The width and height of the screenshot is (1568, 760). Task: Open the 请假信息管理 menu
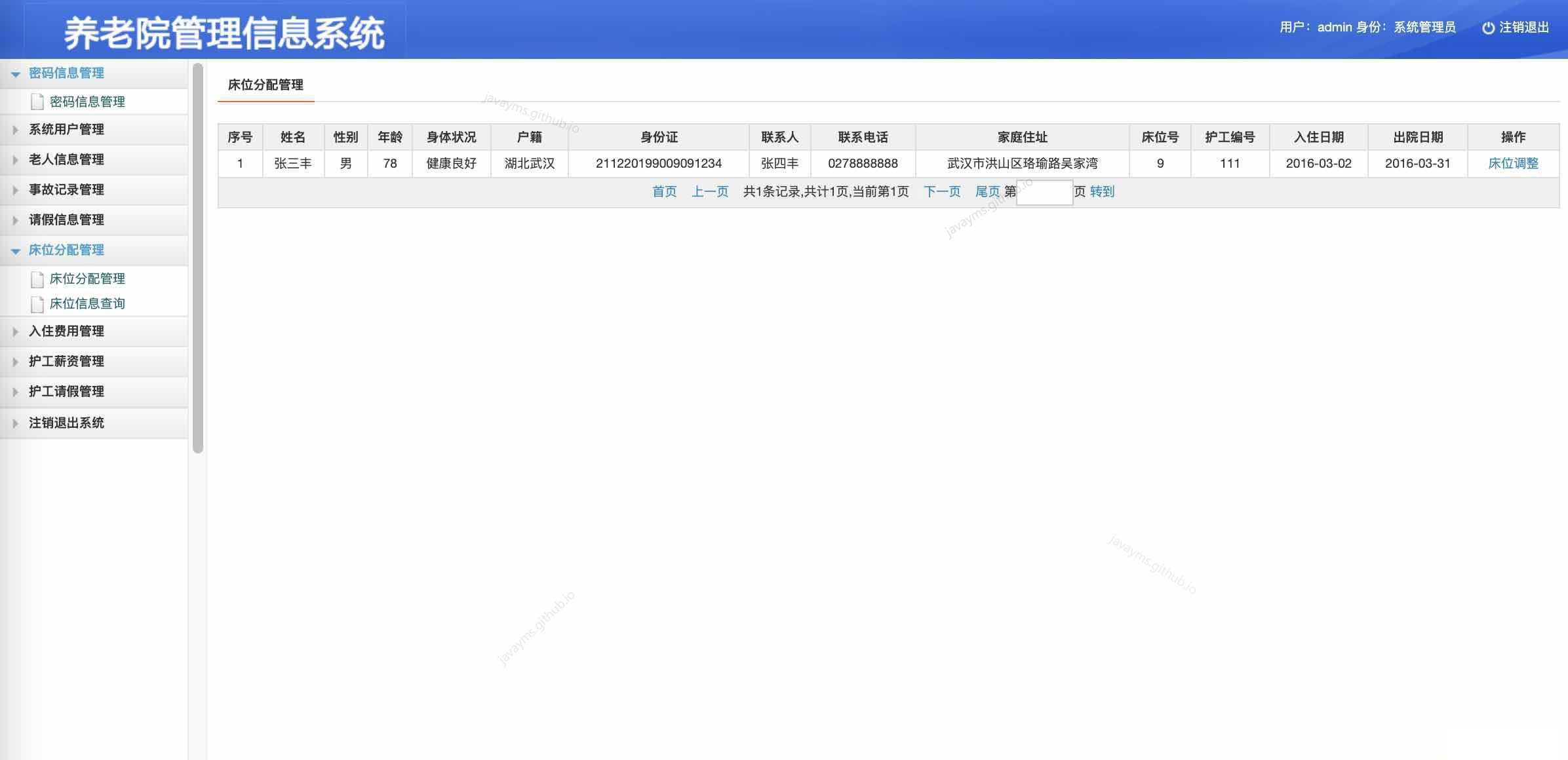pyautogui.click(x=65, y=219)
